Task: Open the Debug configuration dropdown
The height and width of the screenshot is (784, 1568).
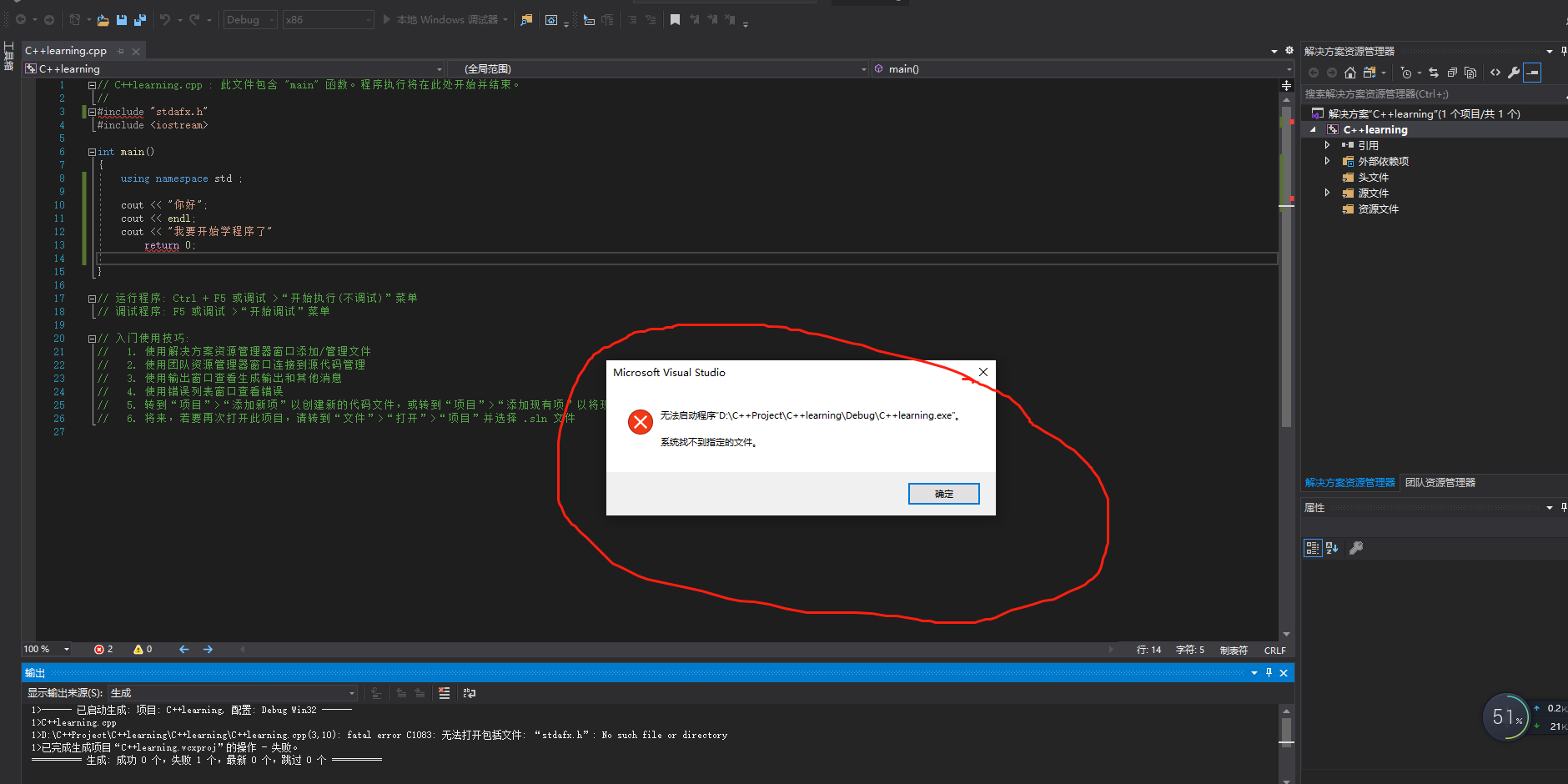Action: point(250,20)
